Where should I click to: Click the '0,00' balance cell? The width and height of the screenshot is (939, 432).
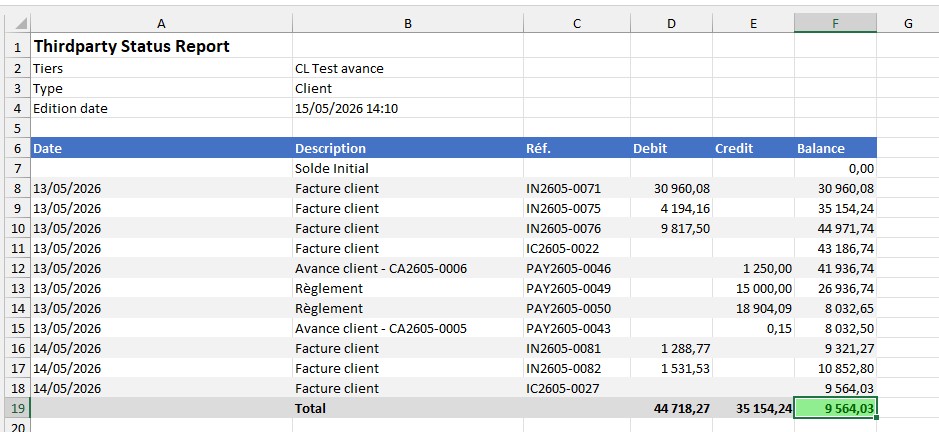coord(835,168)
